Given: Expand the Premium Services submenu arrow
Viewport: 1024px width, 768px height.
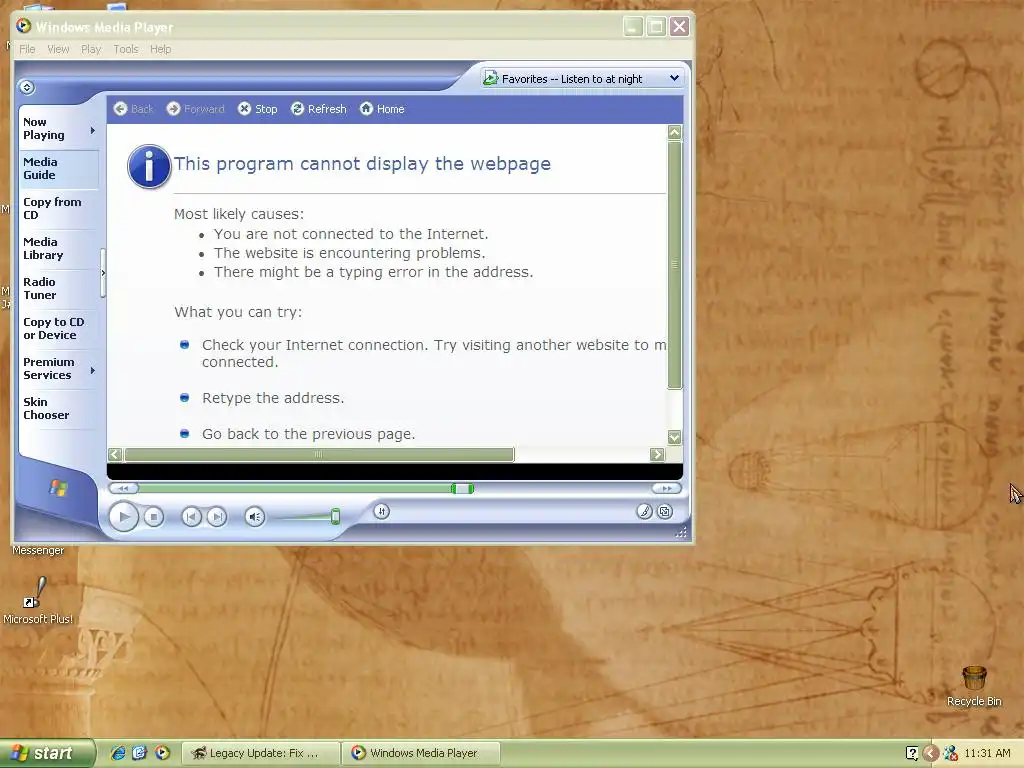Looking at the screenshot, I should 93,370.
